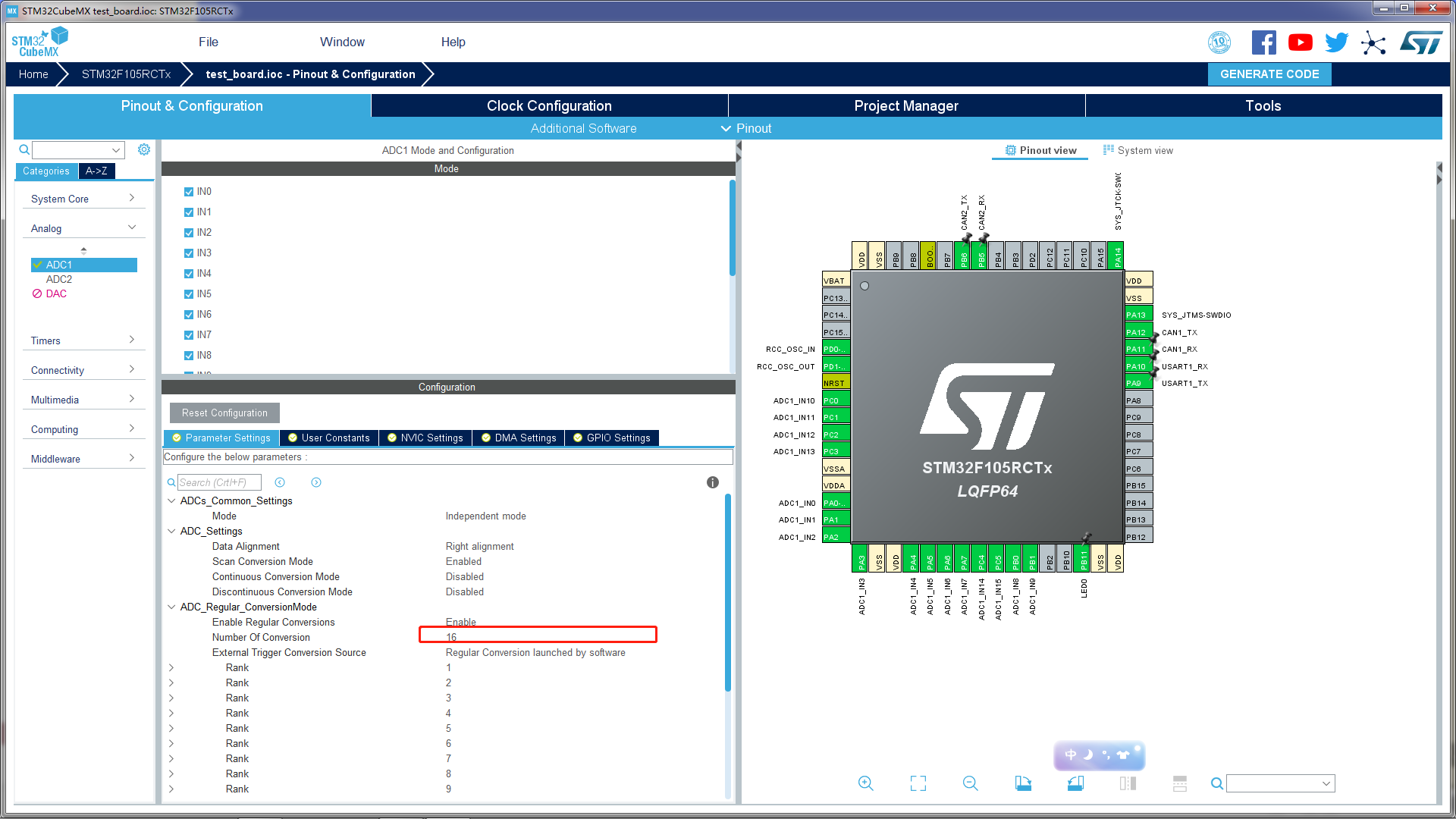Viewport: 1456px width, 819px height.
Task: Click the best-fit view icon under the chip diagram
Action: tap(918, 783)
